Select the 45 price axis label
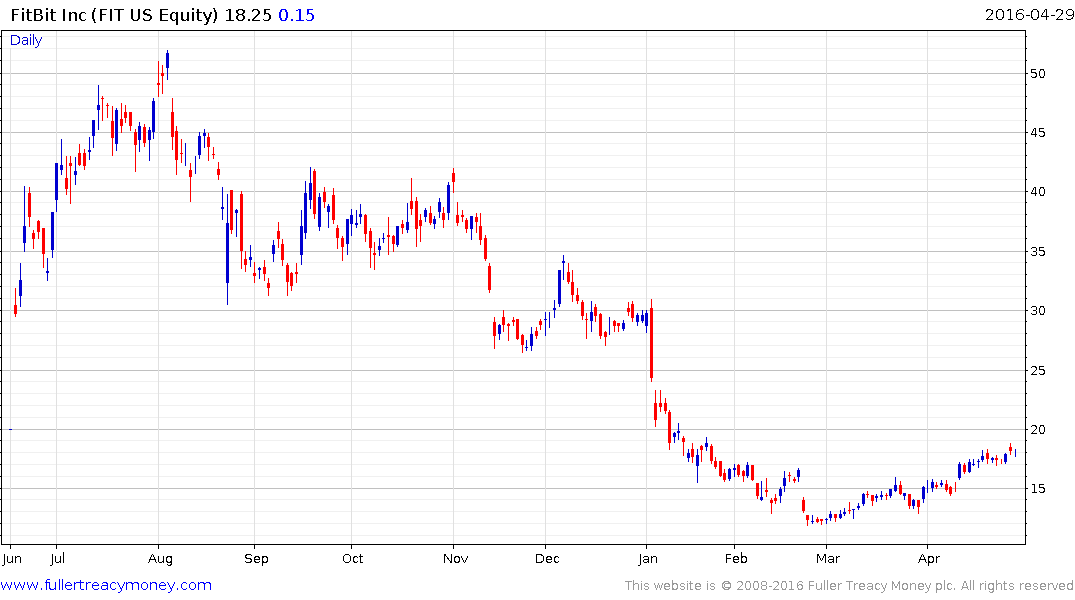This screenshot has width=1075, height=600. click(x=1038, y=132)
